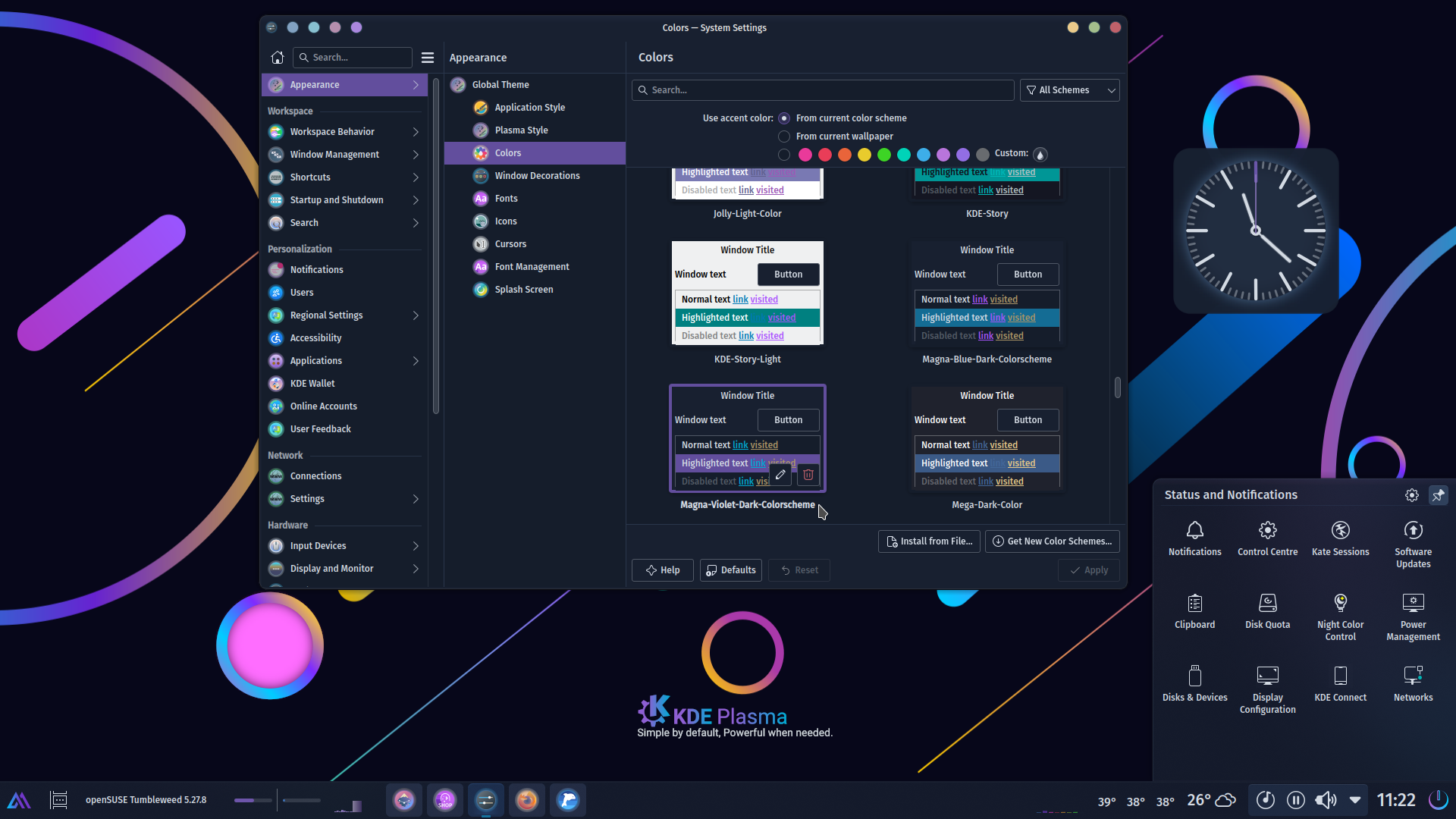Open the Software Updates applet
This screenshot has height=819, width=1456.
click(x=1414, y=544)
